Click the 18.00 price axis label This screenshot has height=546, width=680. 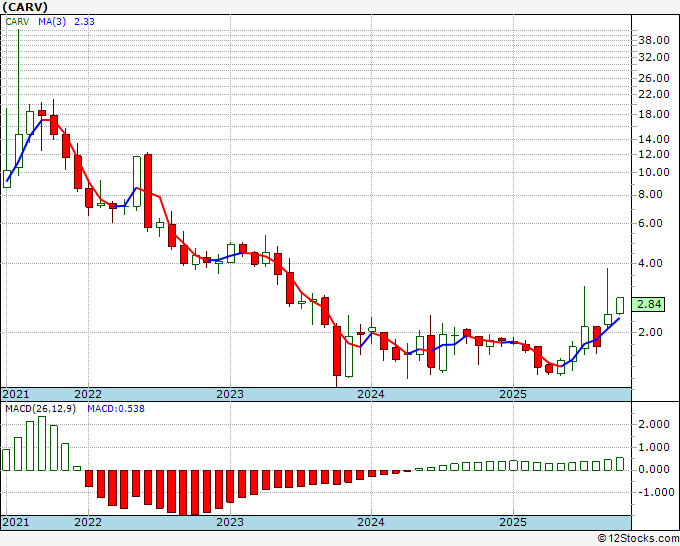(654, 114)
